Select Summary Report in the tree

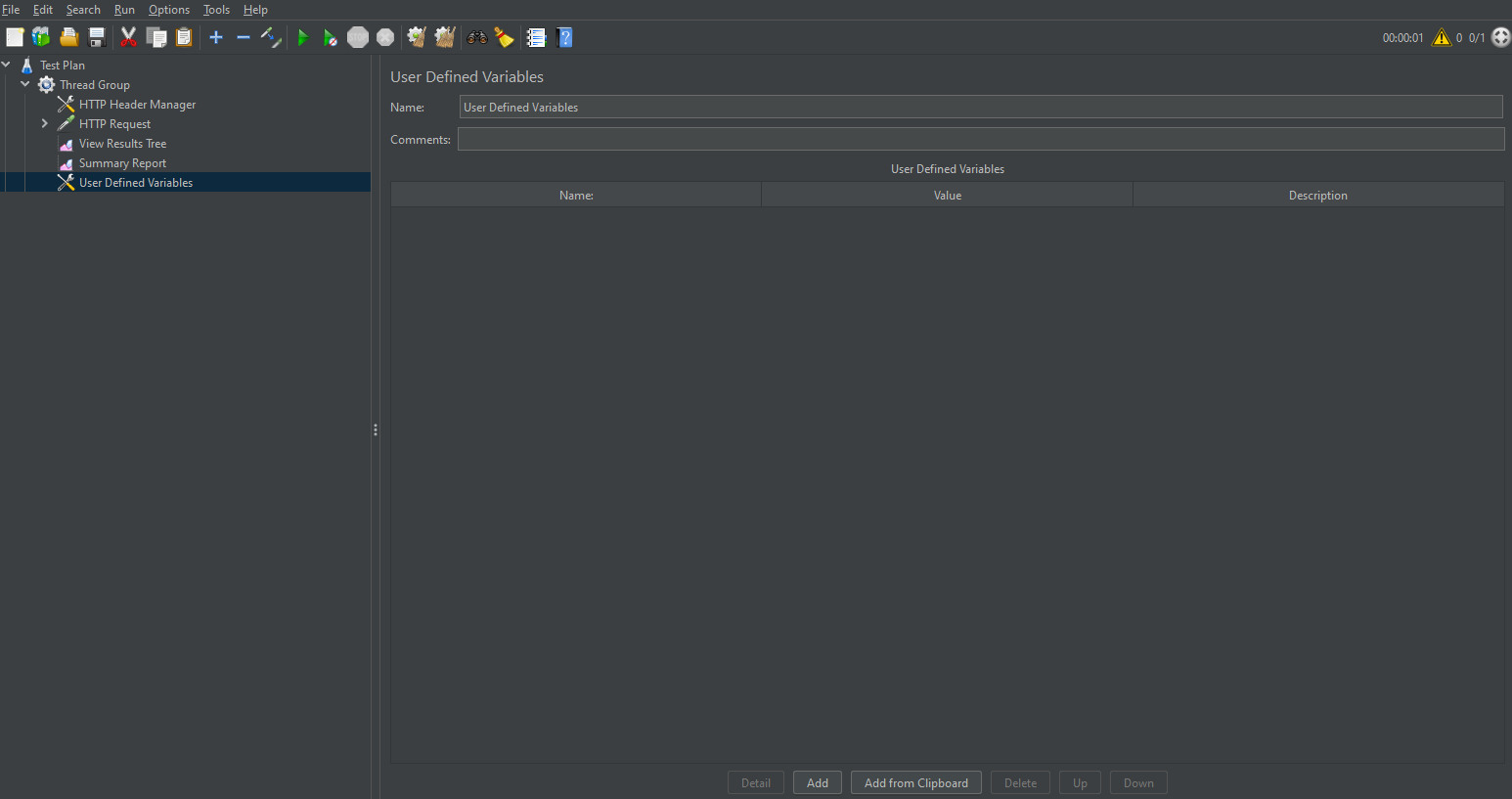point(122,162)
